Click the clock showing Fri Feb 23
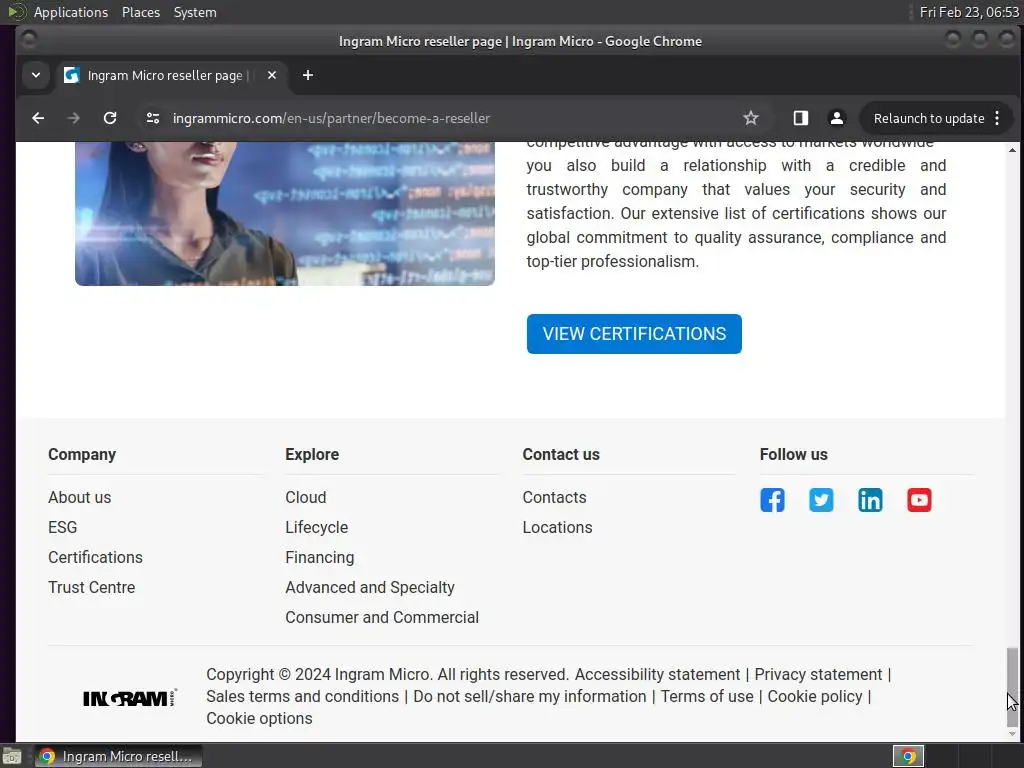 pos(969,12)
